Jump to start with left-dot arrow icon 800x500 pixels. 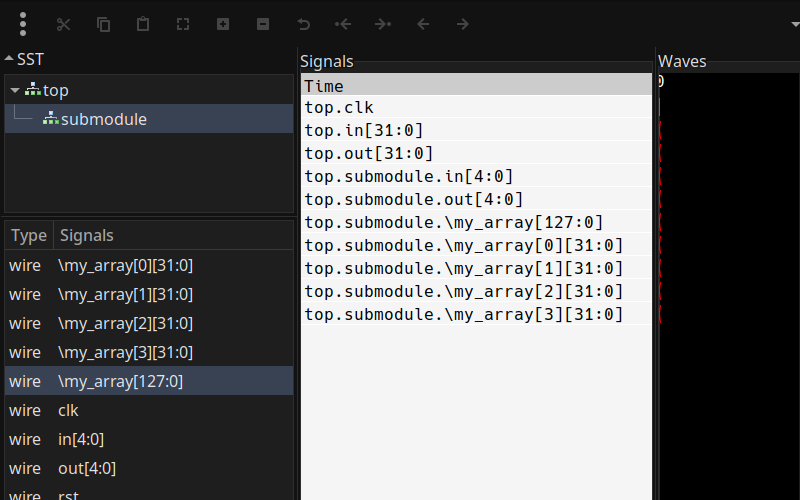[343, 24]
